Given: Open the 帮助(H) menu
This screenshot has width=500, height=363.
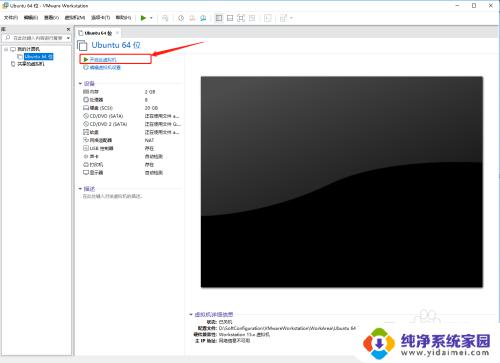Looking at the screenshot, I should (x=123, y=17).
